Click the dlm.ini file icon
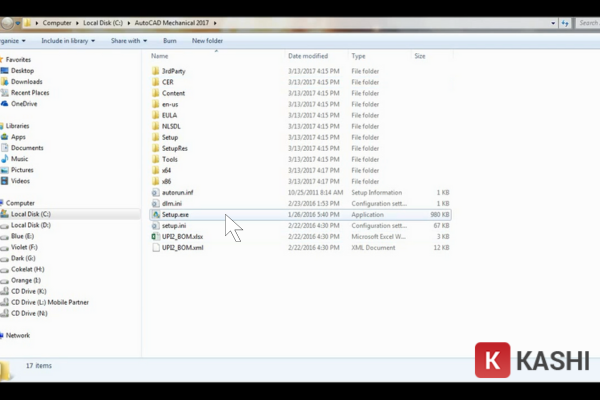The width and height of the screenshot is (600, 400). tap(155, 204)
